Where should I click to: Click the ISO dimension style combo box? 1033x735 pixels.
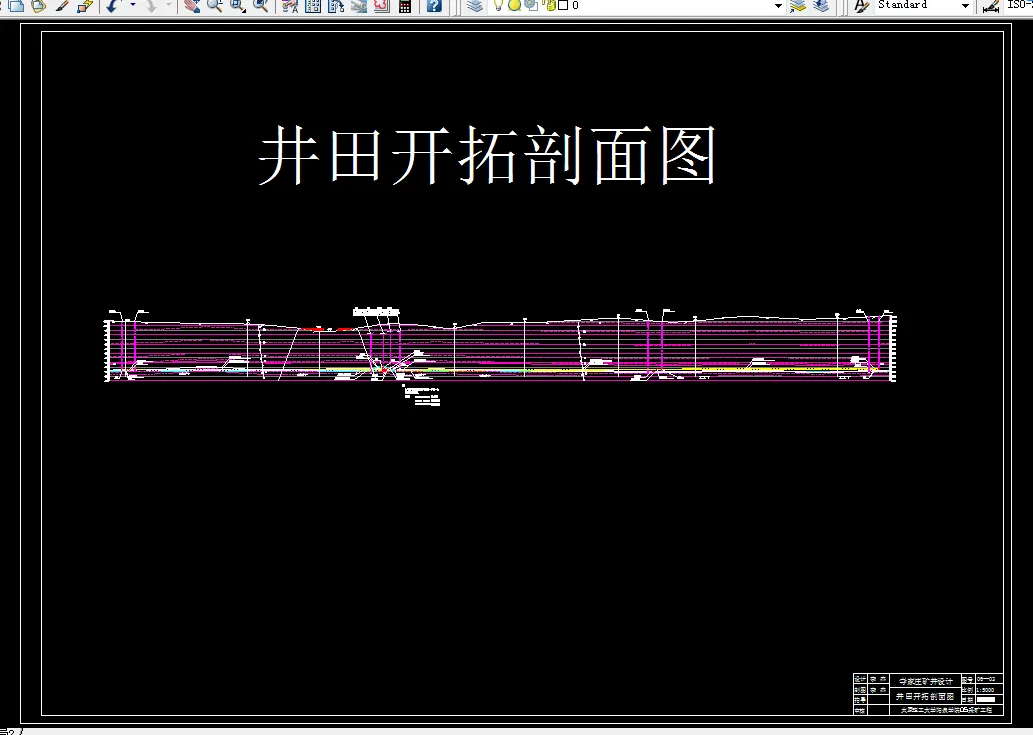1019,5
